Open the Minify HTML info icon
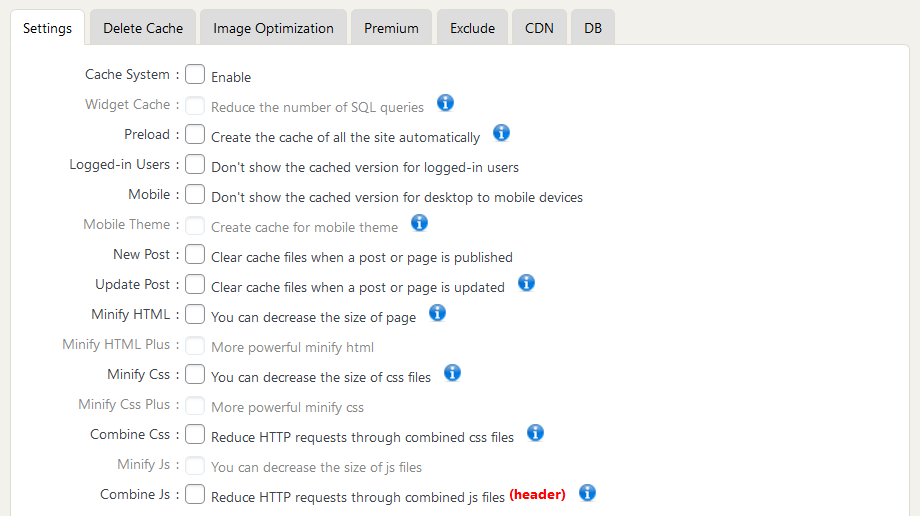The height and width of the screenshot is (516, 920). tap(437, 312)
